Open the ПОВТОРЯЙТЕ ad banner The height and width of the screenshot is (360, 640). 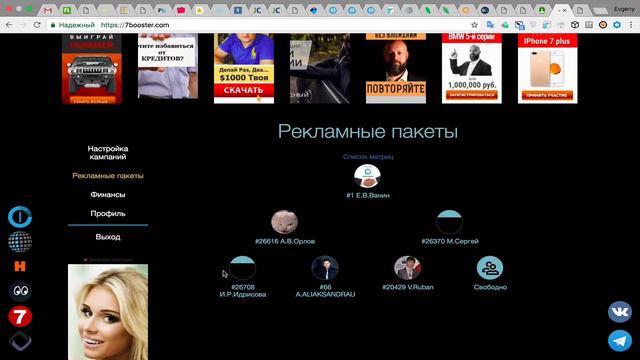pyautogui.click(x=396, y=69)
